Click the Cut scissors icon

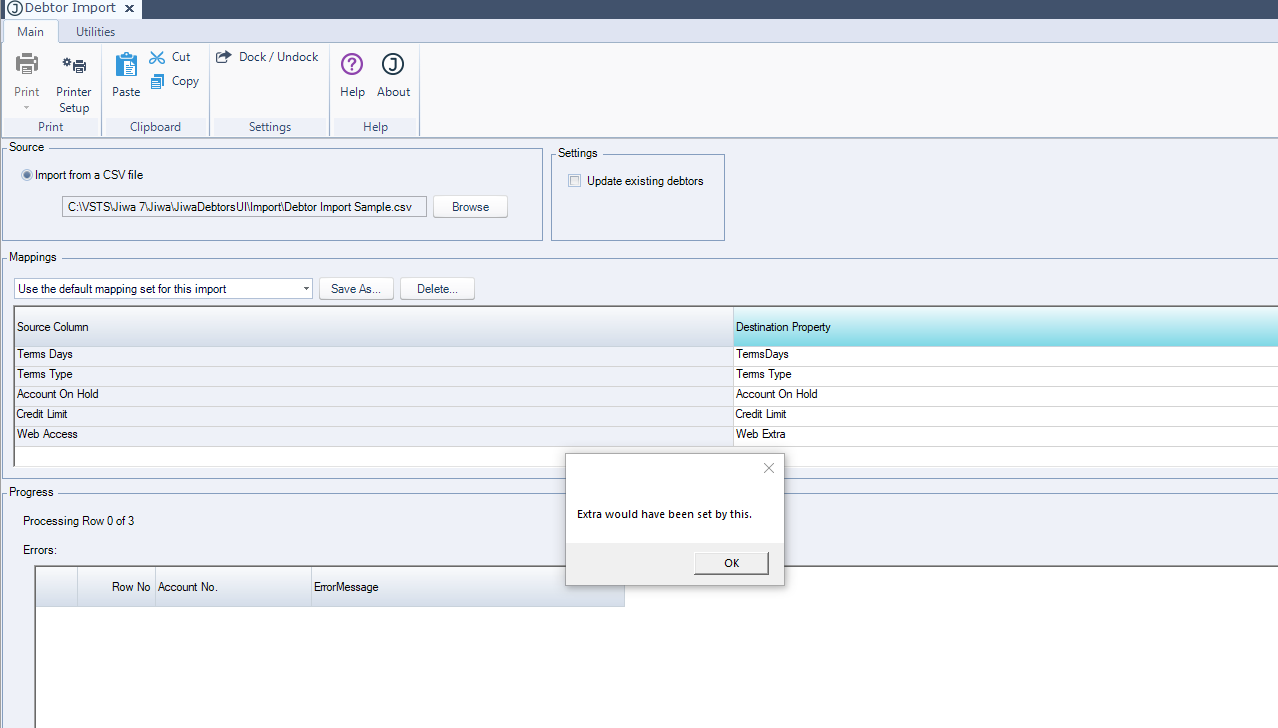point(157,57)
